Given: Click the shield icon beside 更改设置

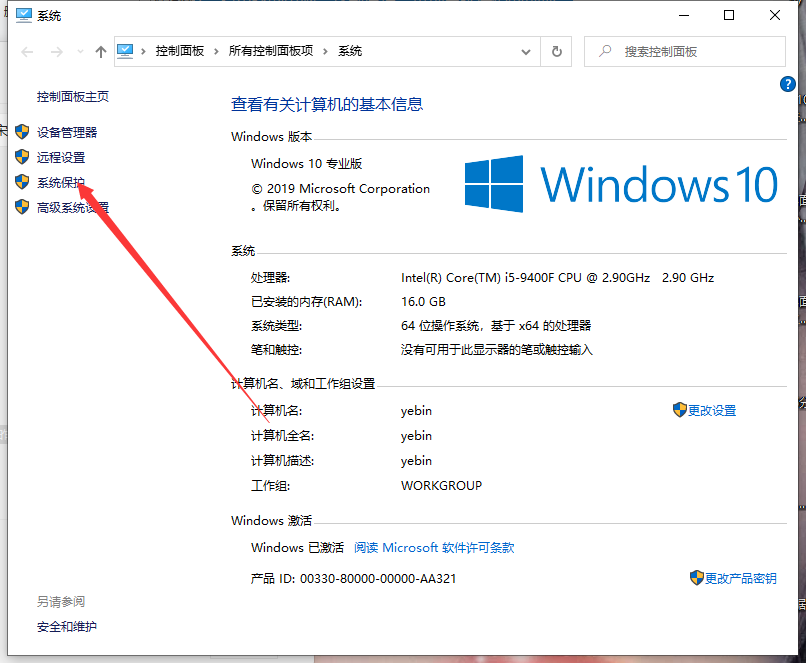Looking at the screenshot, I should 679,410.
